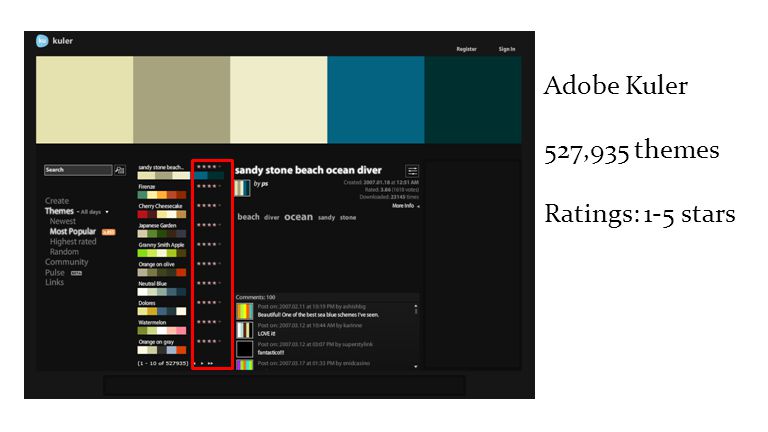
Task: Open the Links section
Action: (54, 283)
